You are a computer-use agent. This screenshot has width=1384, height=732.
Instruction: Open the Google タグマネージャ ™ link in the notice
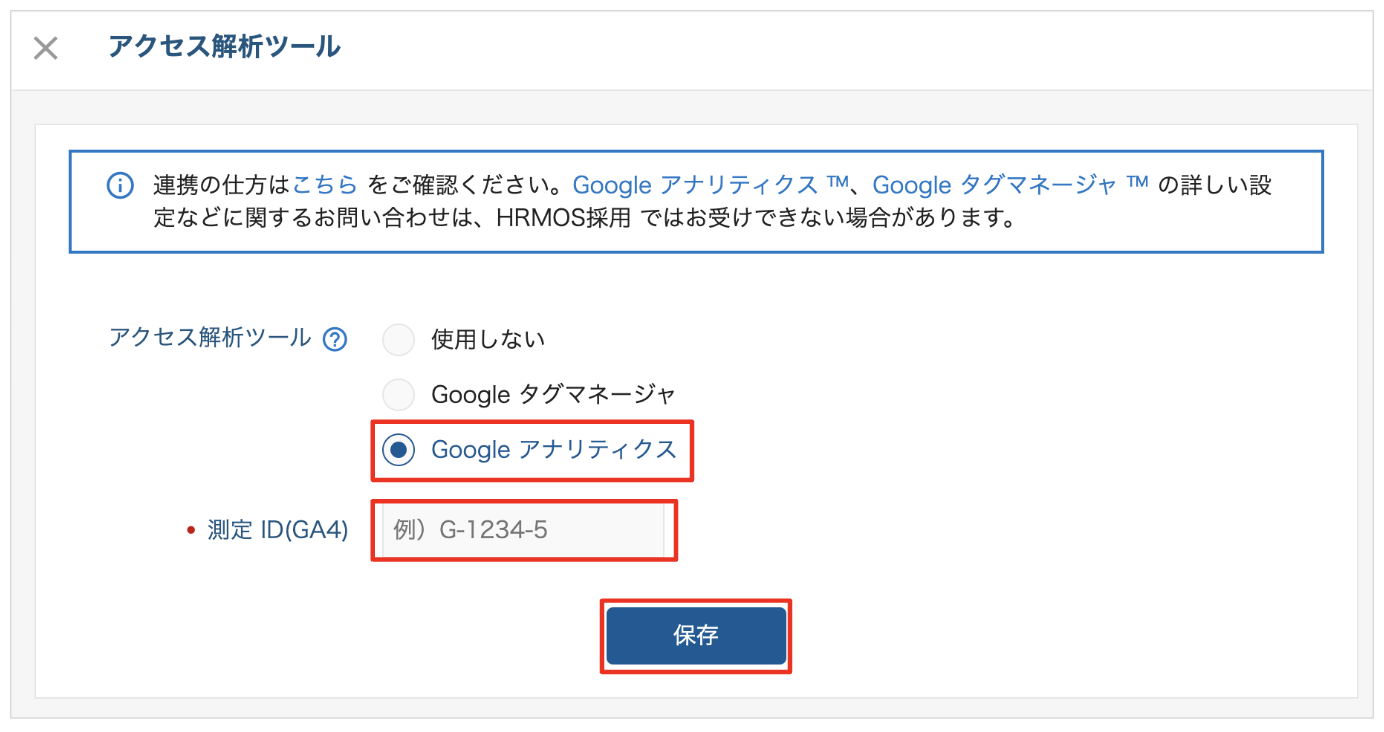pyautogui.click(x=1010, y=185)
